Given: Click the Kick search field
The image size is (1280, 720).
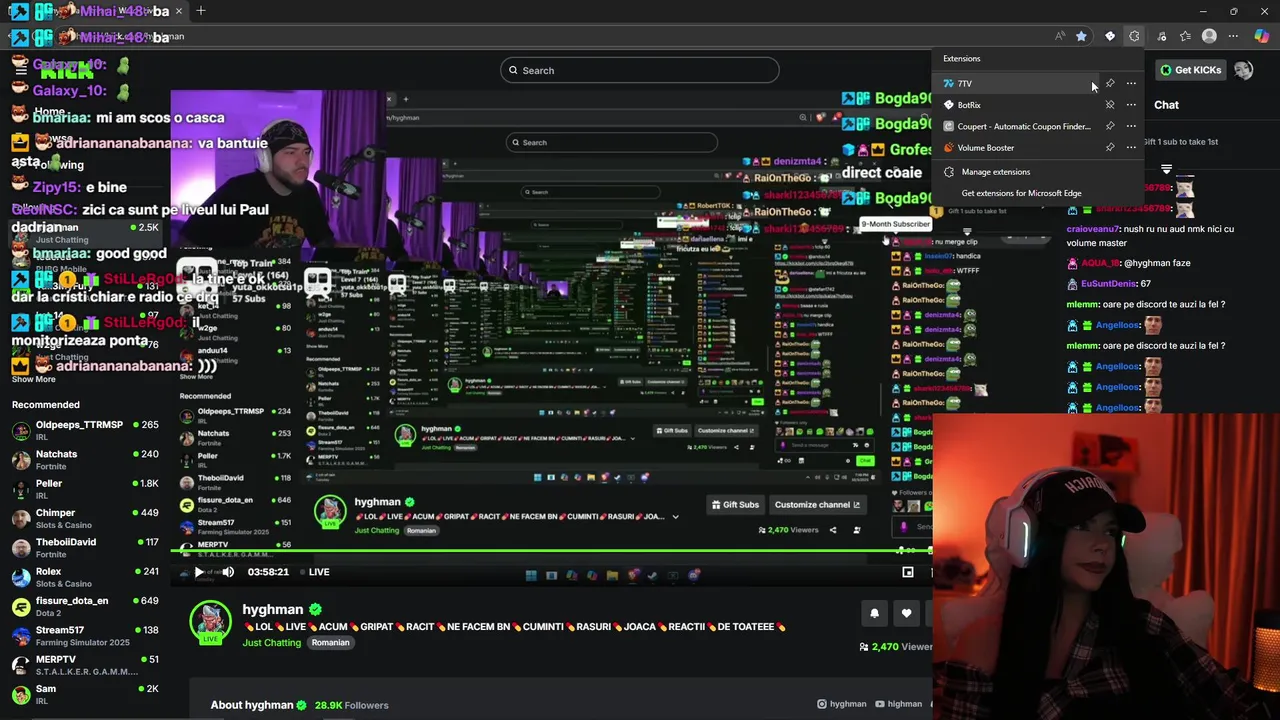Looking at the screenshot, I should [640, 70].
